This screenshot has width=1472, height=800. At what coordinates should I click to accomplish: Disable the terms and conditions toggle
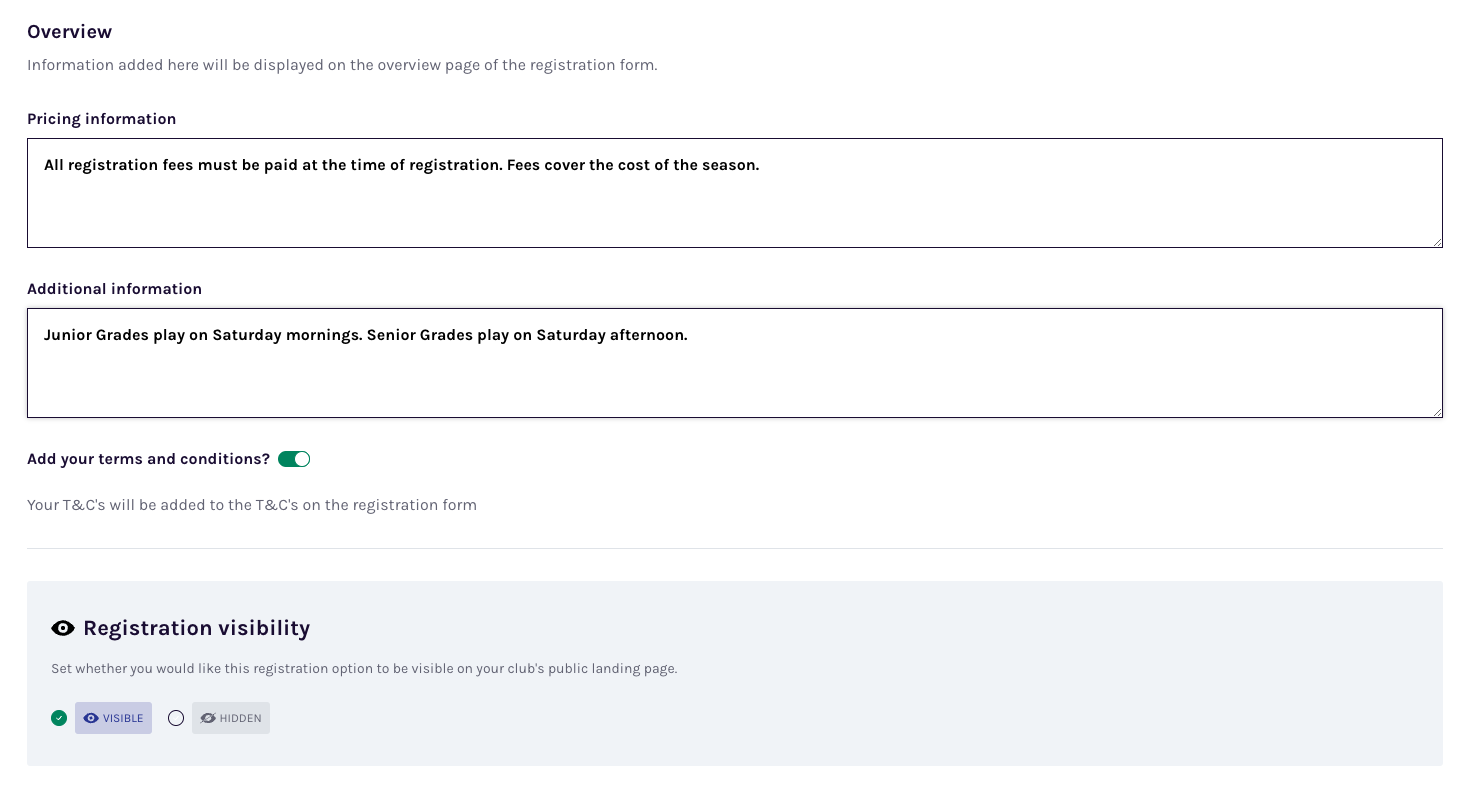tap(294, 458)
